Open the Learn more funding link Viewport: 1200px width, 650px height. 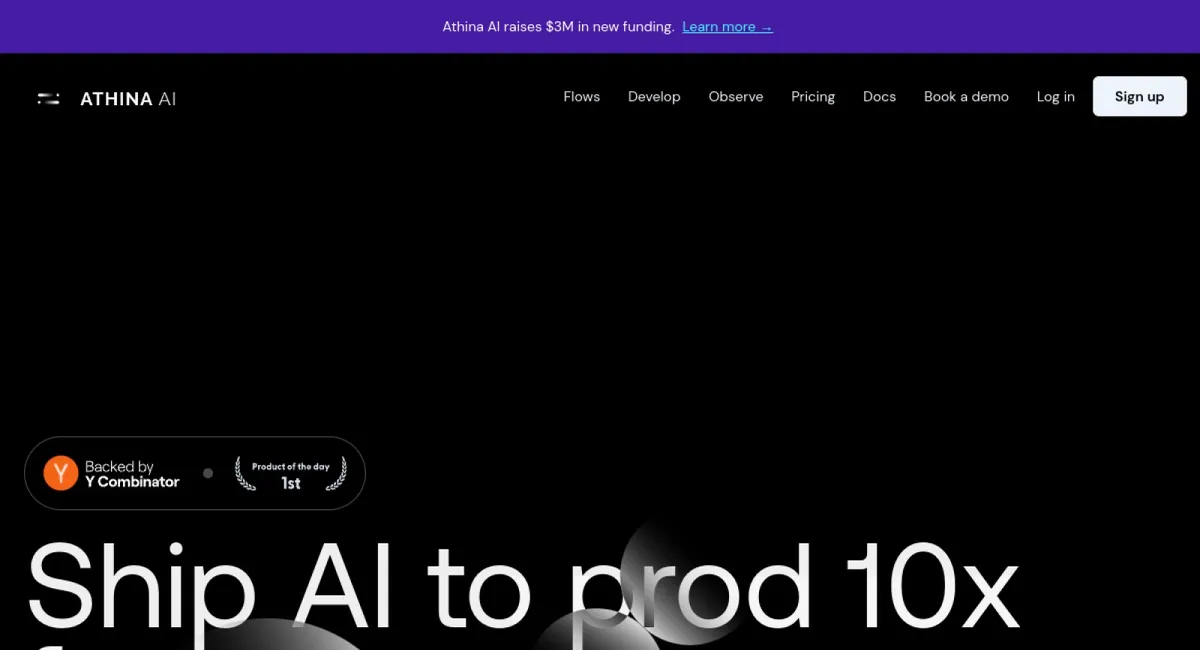(727, 27)
